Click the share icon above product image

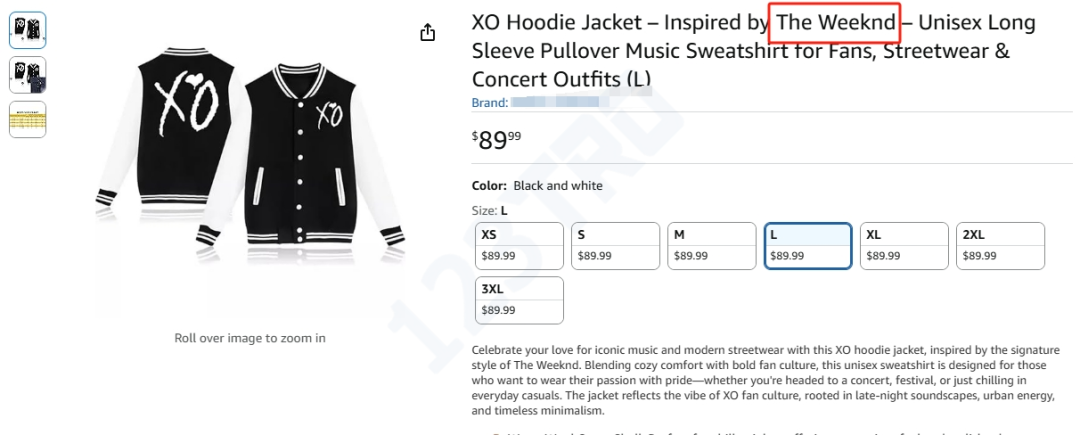(x=428, y=33)
